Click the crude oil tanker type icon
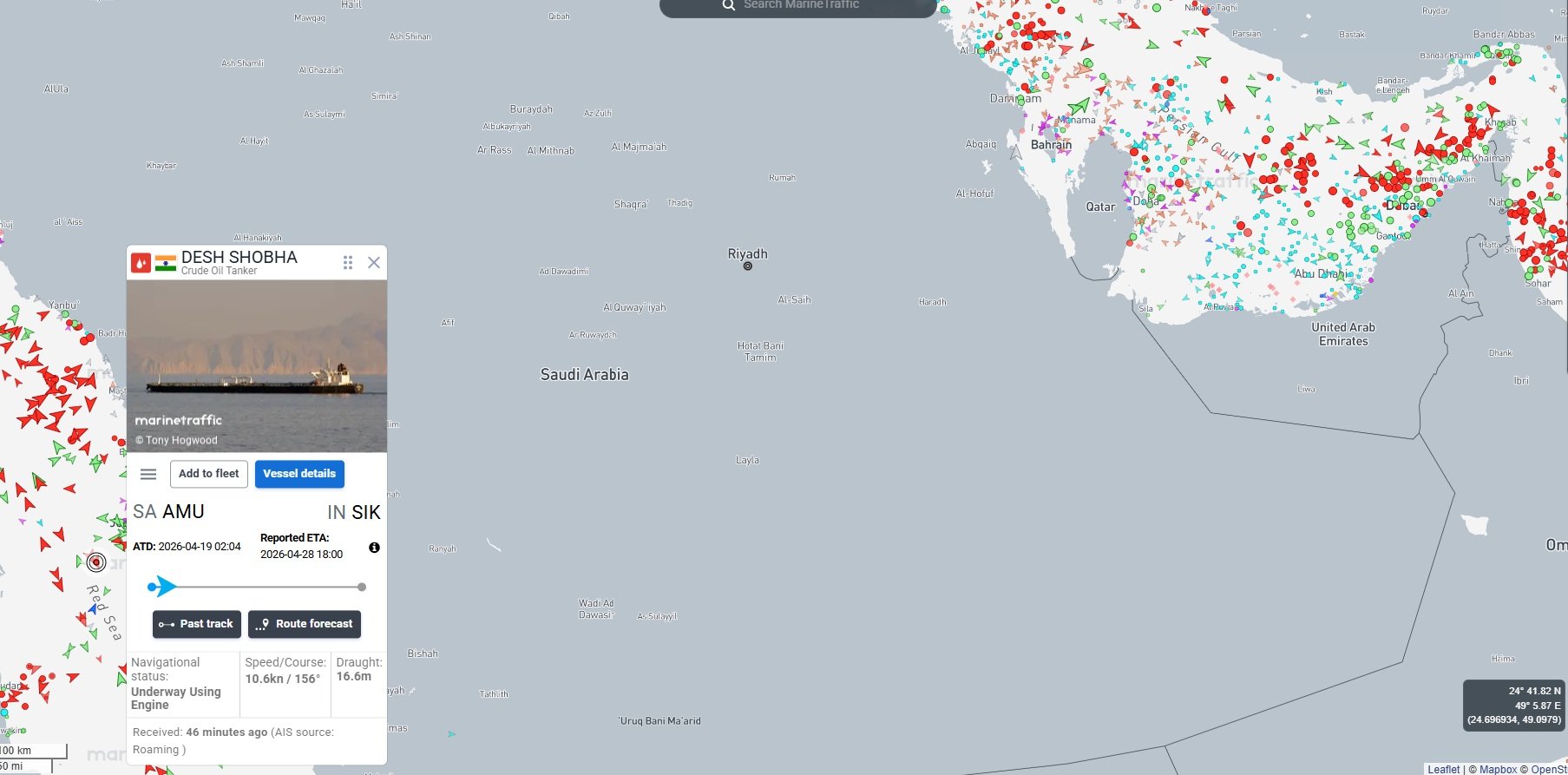This screenshot has height=775, width=1568. pos(141,262)
